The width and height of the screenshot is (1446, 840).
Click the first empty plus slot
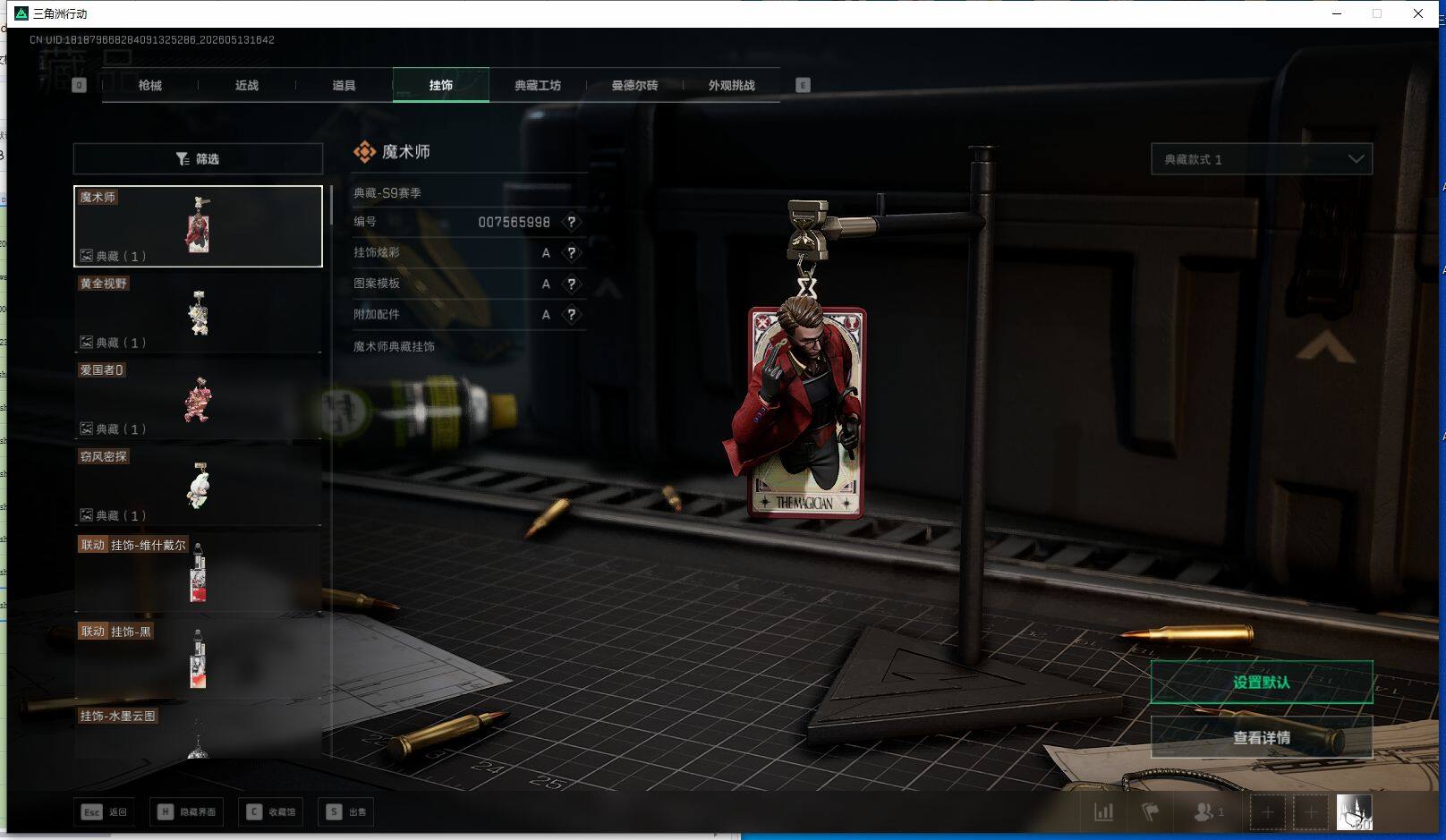tap(1267, 812)
